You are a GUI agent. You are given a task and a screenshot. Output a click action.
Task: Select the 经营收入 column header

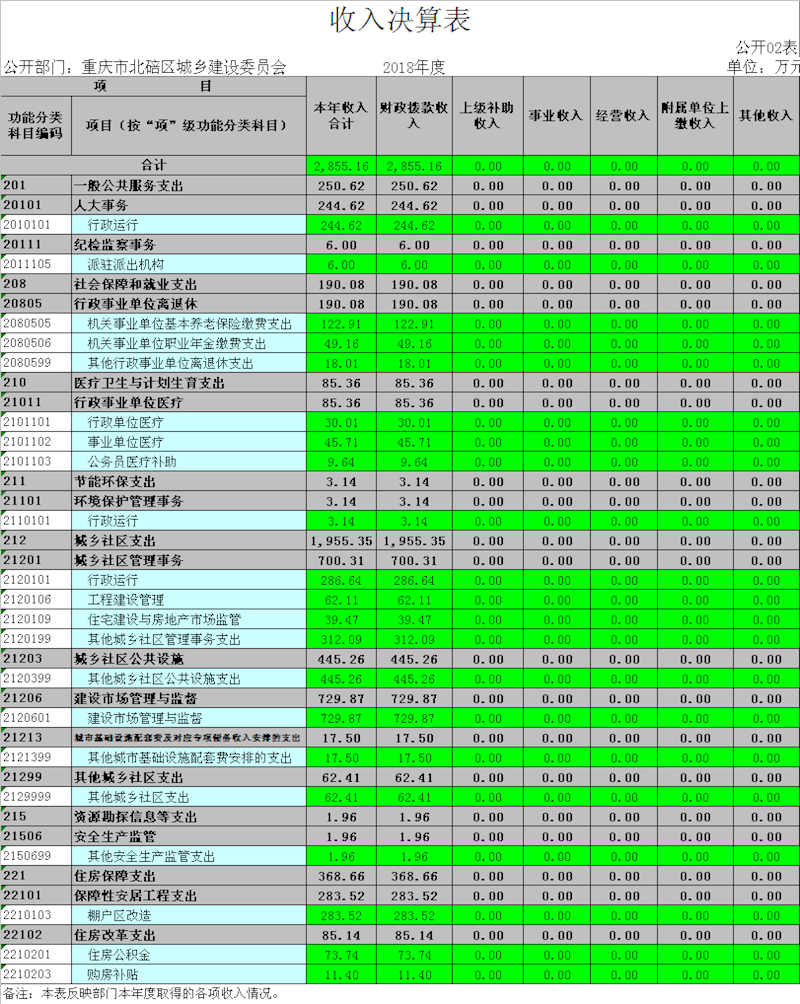pos(624,116)
